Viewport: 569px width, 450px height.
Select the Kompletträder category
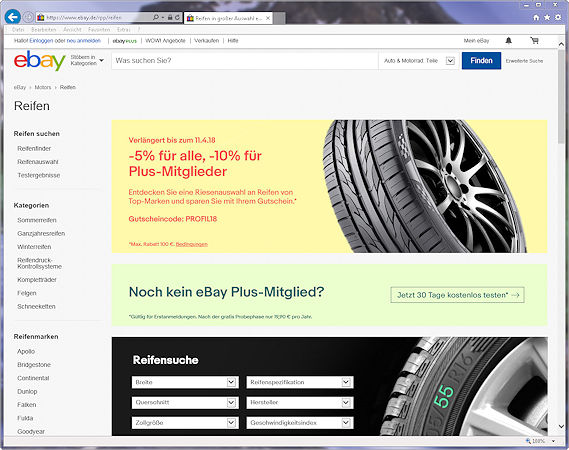(37, 280)
